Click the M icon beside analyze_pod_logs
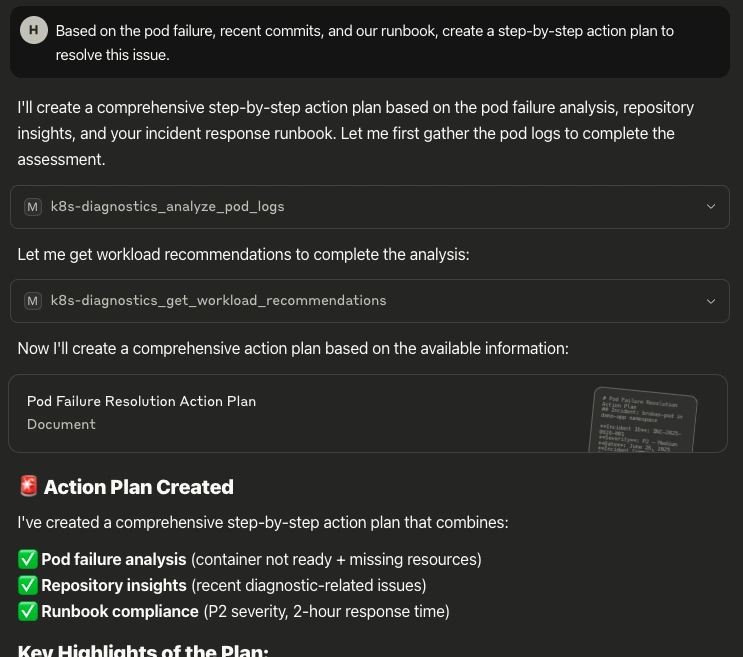This screenshot has width=743, height=657. 33,207
